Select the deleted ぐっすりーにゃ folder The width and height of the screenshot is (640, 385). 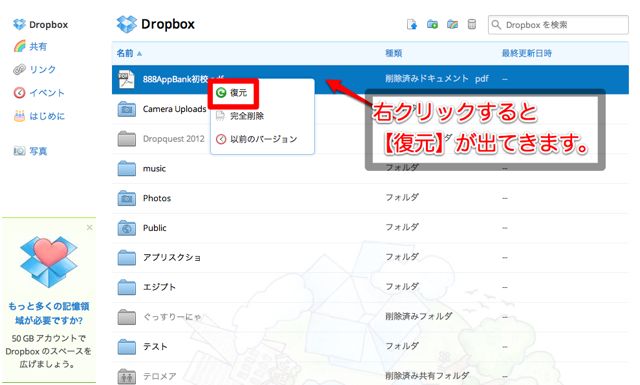[172, 317]
